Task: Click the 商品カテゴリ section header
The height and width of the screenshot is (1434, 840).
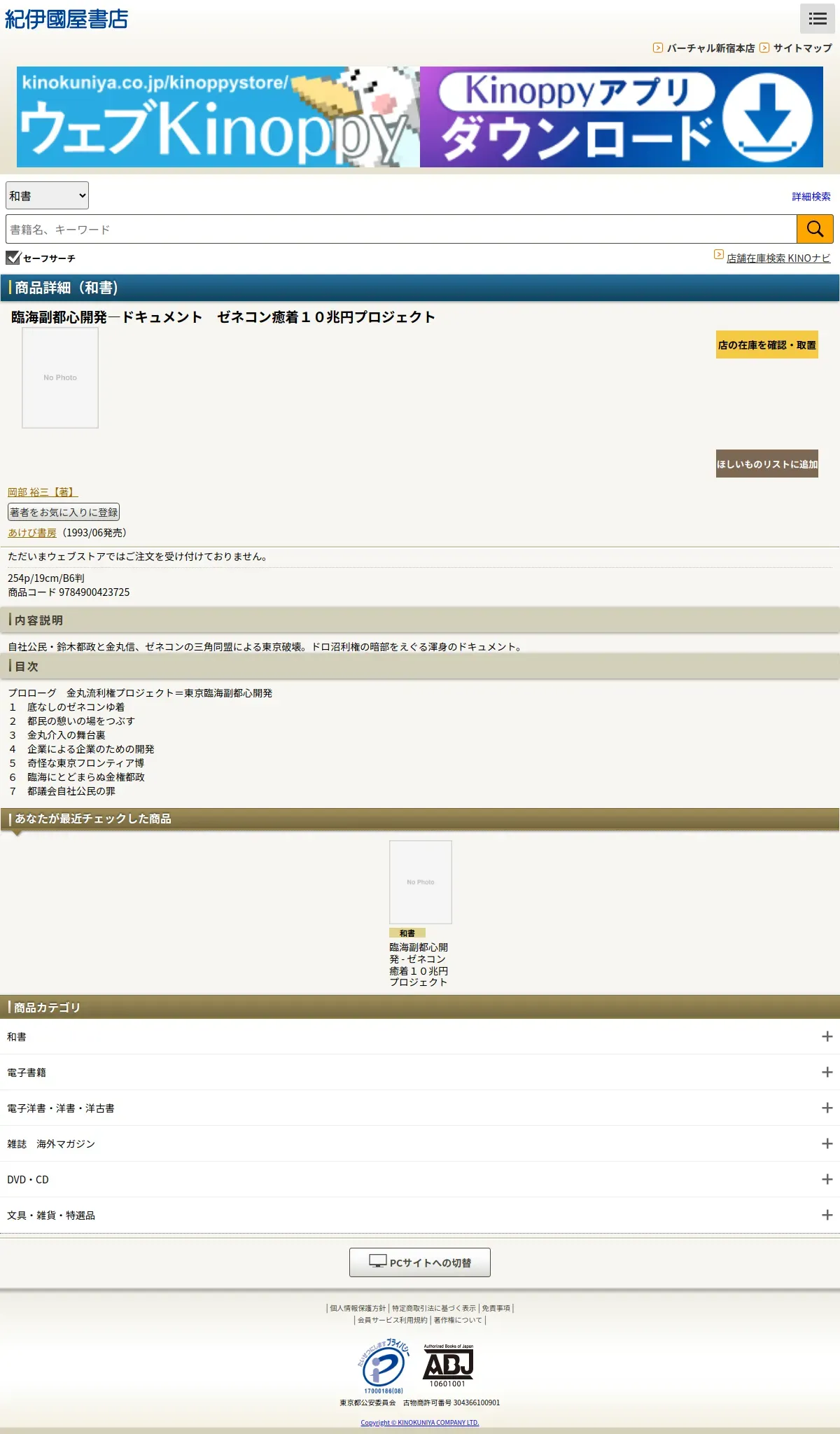Action: [420, 1007]
